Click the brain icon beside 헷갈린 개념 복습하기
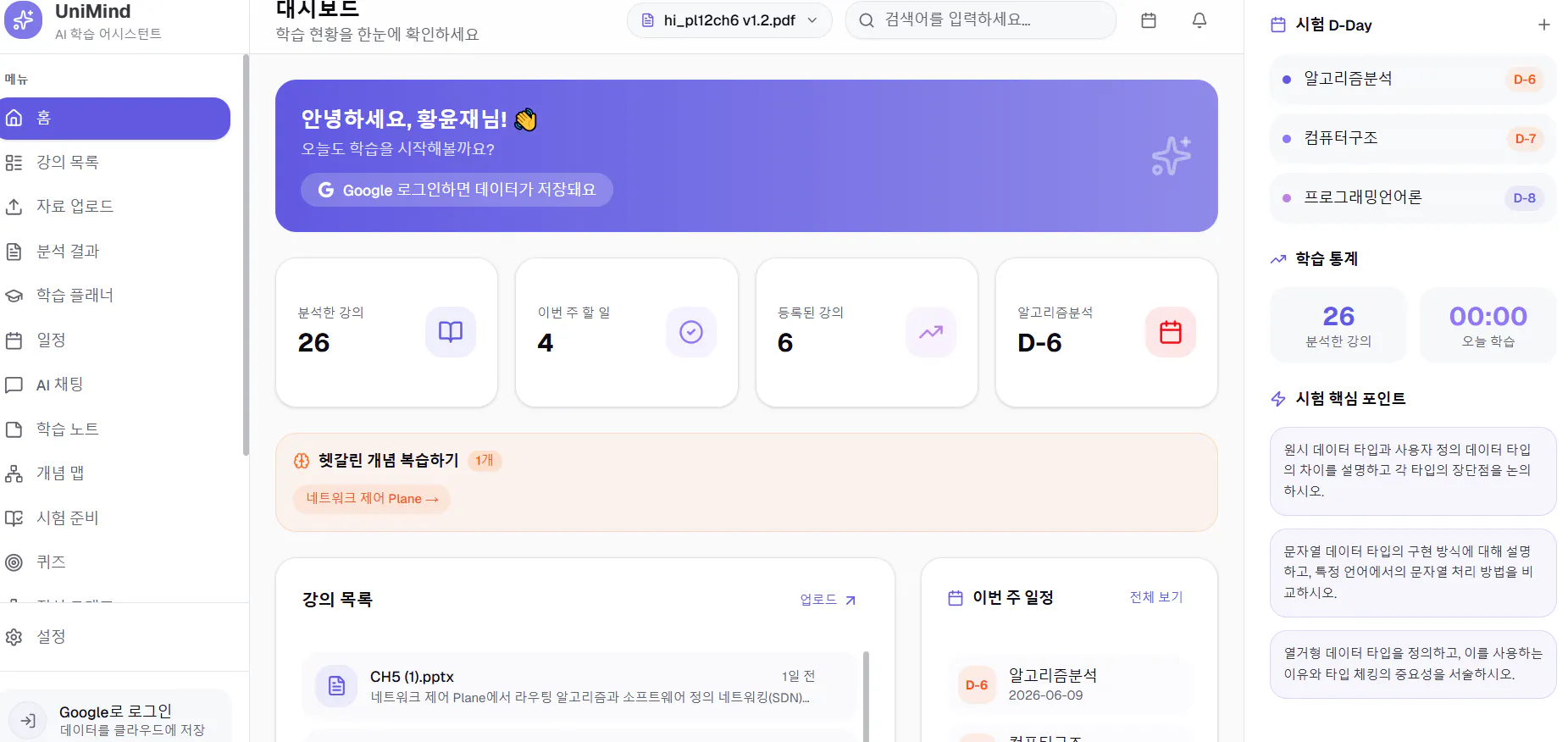Screen dimensions: 1568x742 click(302, 461)
